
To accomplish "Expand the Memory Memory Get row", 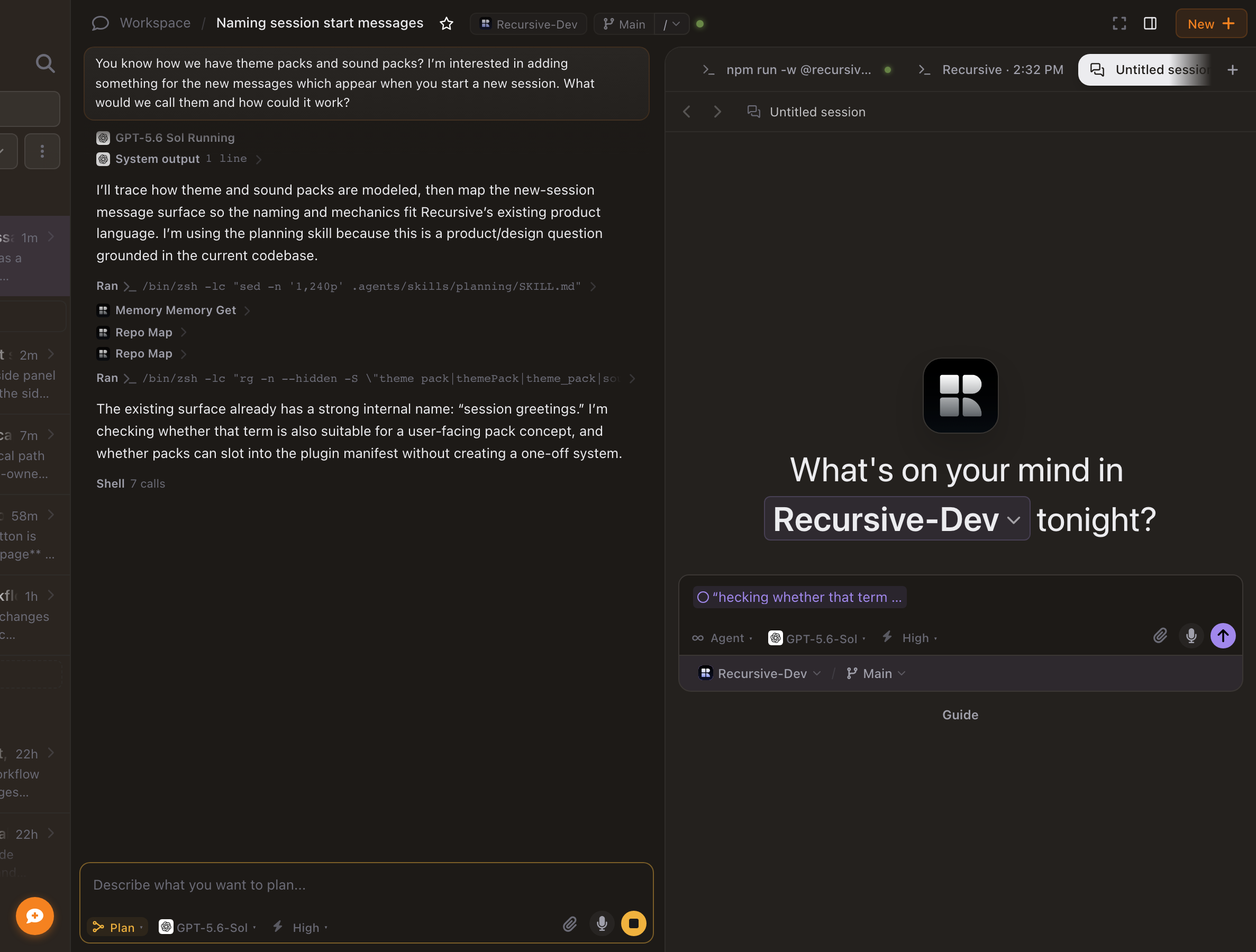I will pyautogui.click(x=173, y=310).
